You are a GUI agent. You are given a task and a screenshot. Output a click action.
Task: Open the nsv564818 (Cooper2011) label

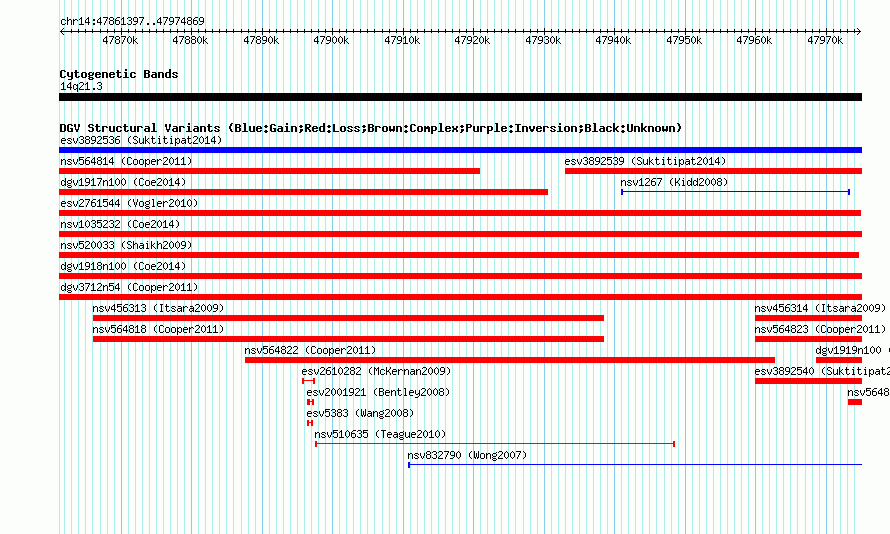pyautogui.click(x=158, y=329)
